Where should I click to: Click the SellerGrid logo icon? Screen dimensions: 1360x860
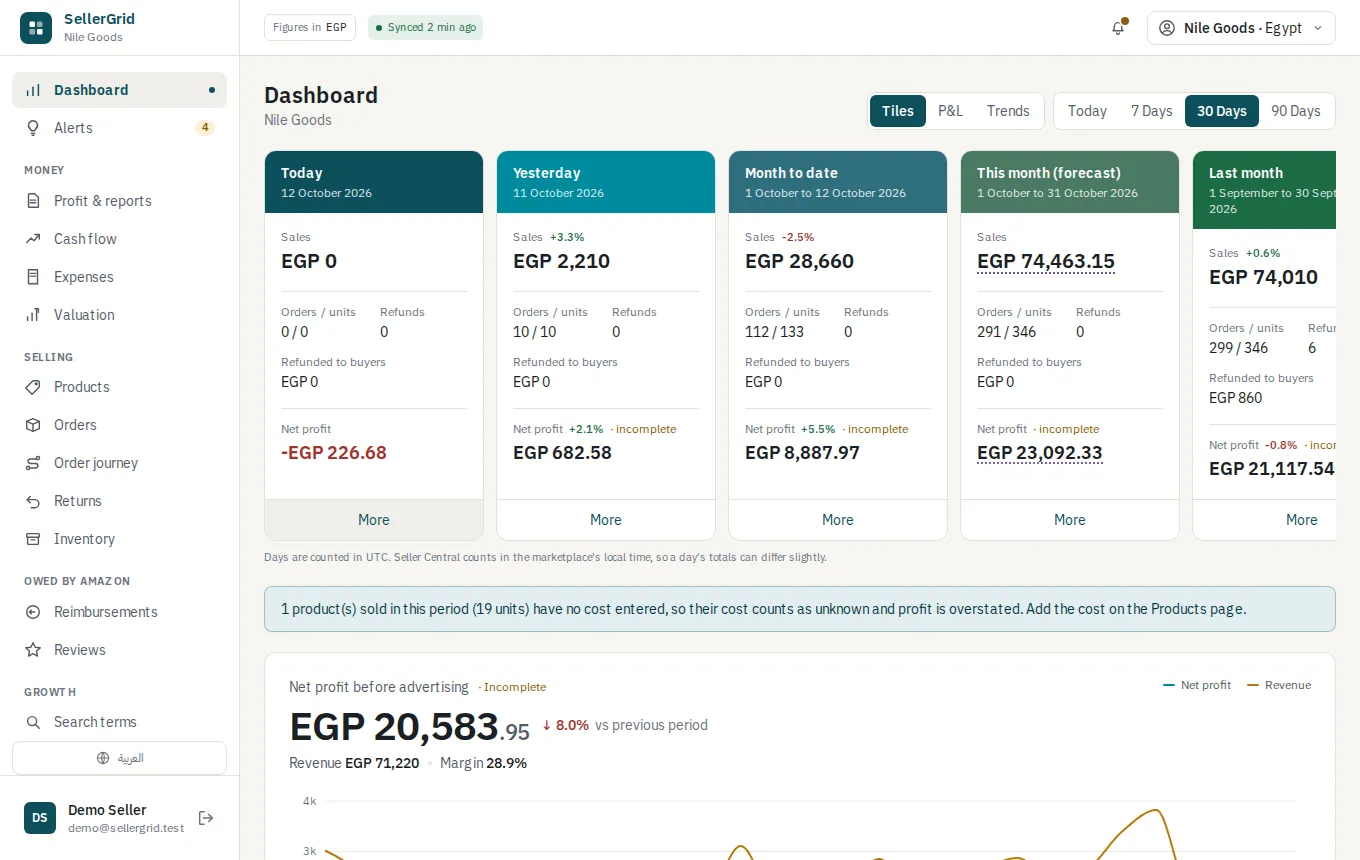(36, 28)
